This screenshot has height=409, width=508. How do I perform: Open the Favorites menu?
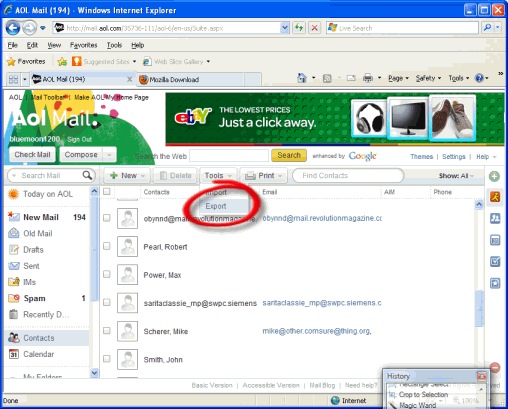pyautogui.click(x=83, y=45)
